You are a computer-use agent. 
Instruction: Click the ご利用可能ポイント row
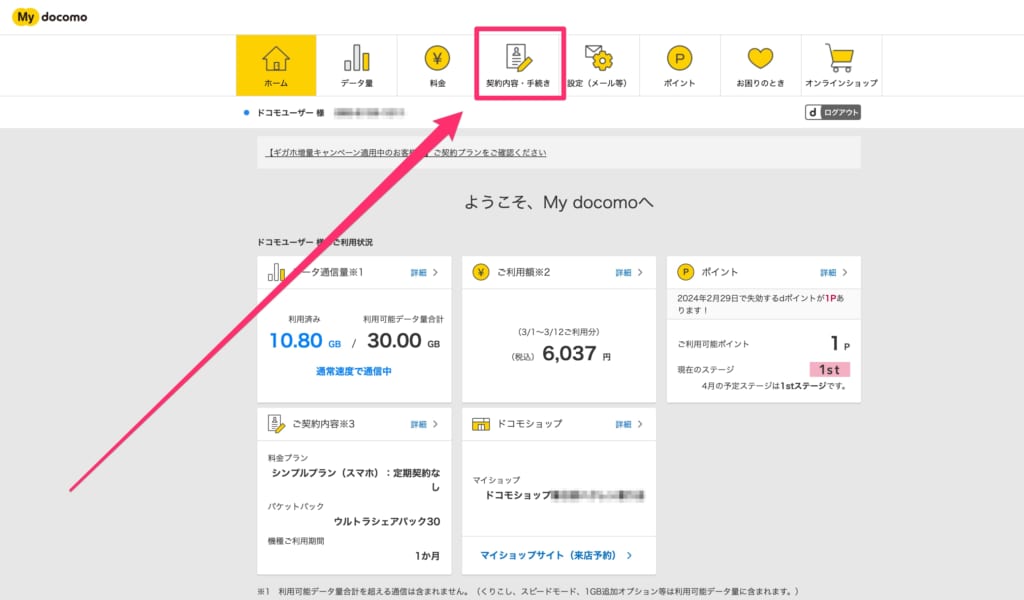tap(763, 343)
